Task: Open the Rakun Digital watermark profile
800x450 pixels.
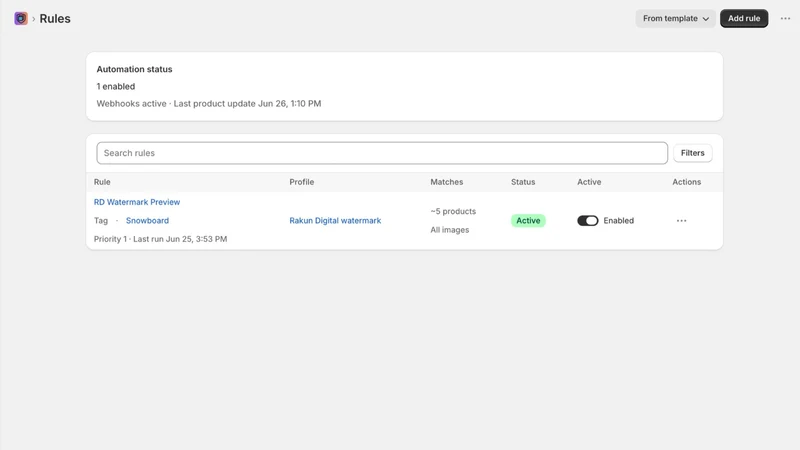Action: [335, 220]
